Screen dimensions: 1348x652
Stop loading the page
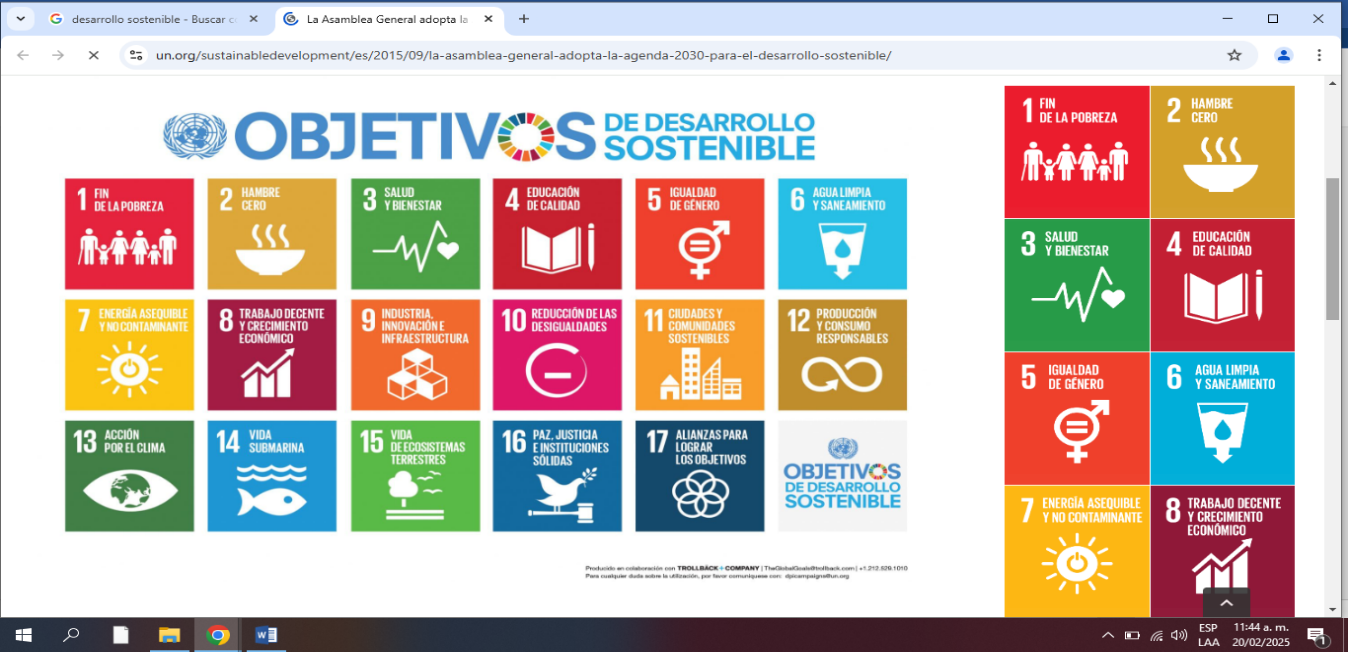coord(93,55)
